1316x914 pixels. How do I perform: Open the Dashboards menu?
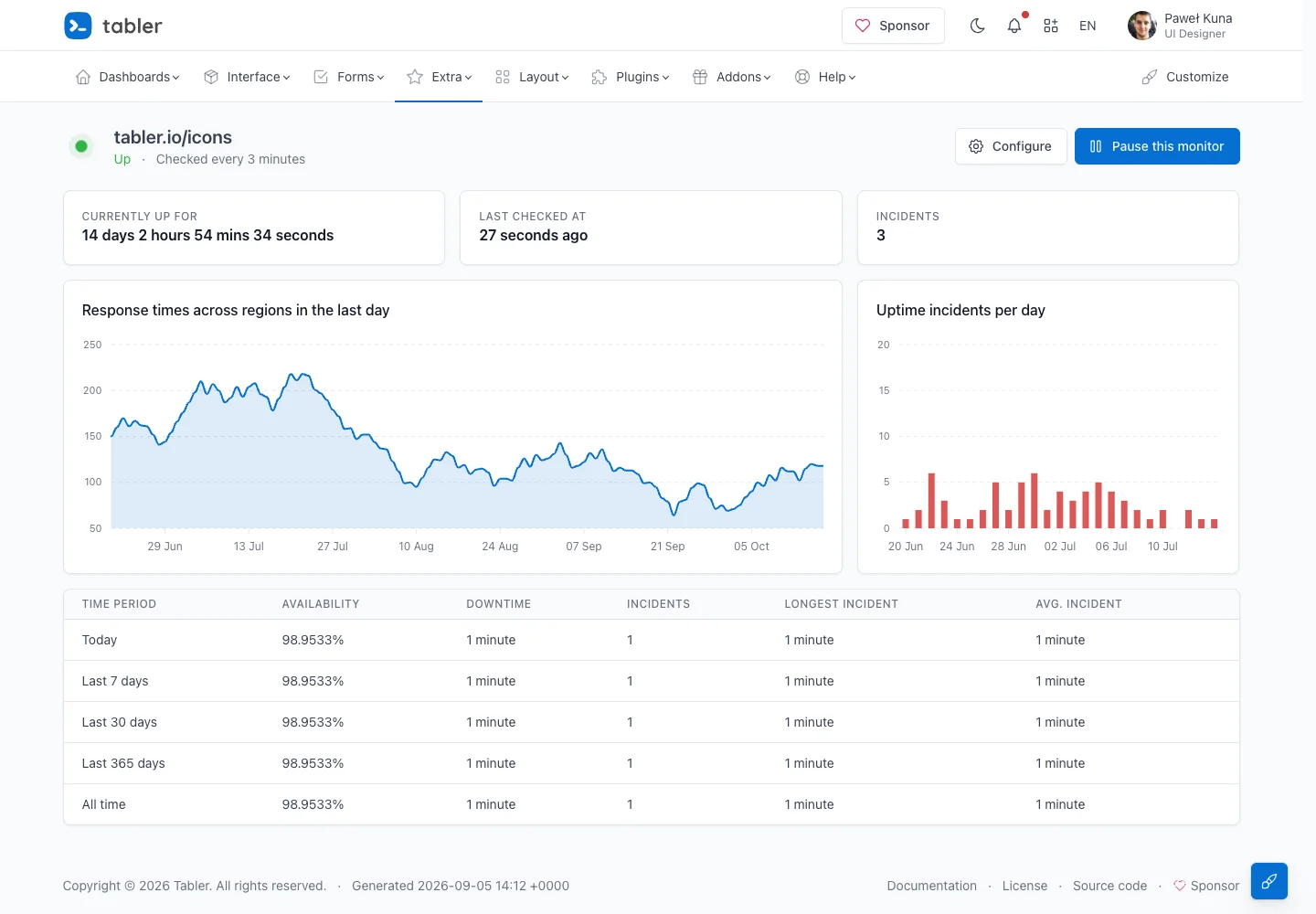127,77
